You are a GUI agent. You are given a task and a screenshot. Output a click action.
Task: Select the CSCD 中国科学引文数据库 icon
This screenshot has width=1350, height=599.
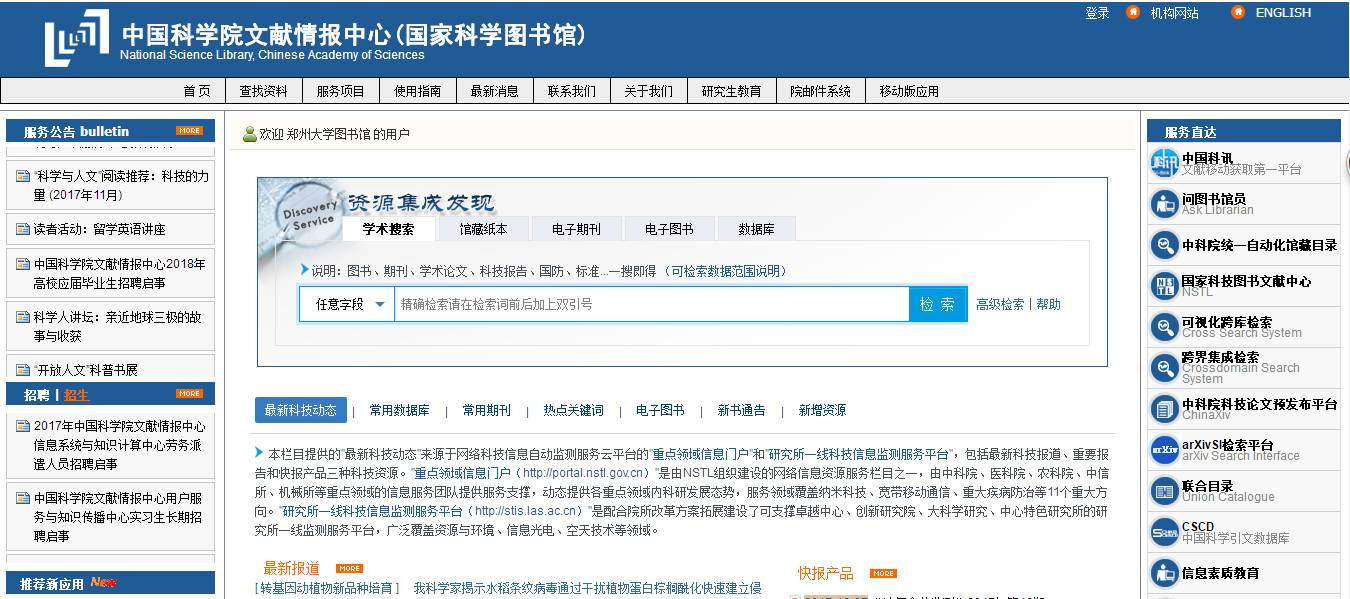(x=1164, y=530)
